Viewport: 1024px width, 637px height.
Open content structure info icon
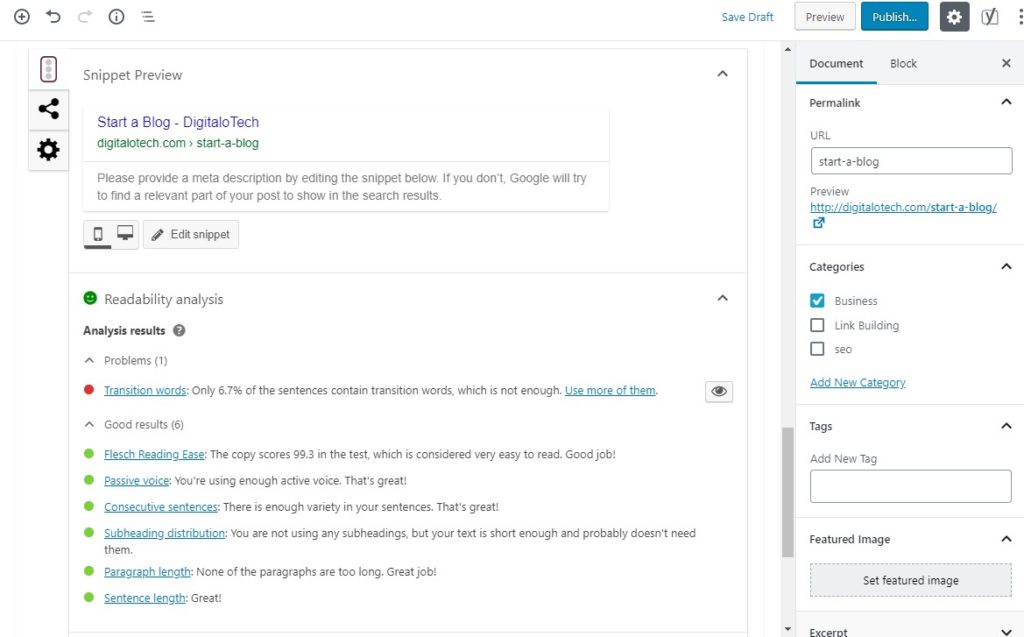(x=116, y=17)
